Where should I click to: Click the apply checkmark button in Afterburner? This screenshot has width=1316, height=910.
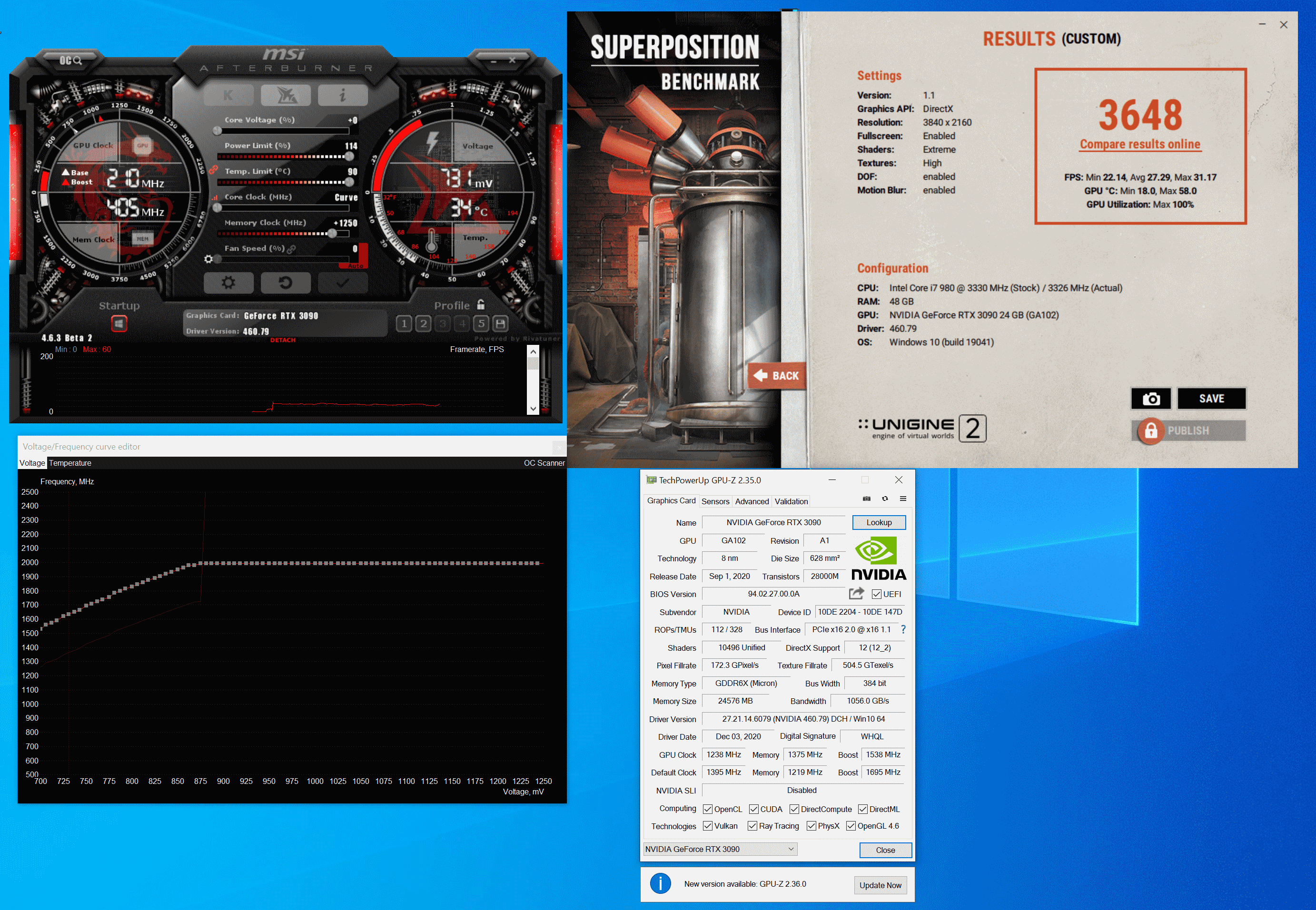pyautogui.click(x=342, y=282)
